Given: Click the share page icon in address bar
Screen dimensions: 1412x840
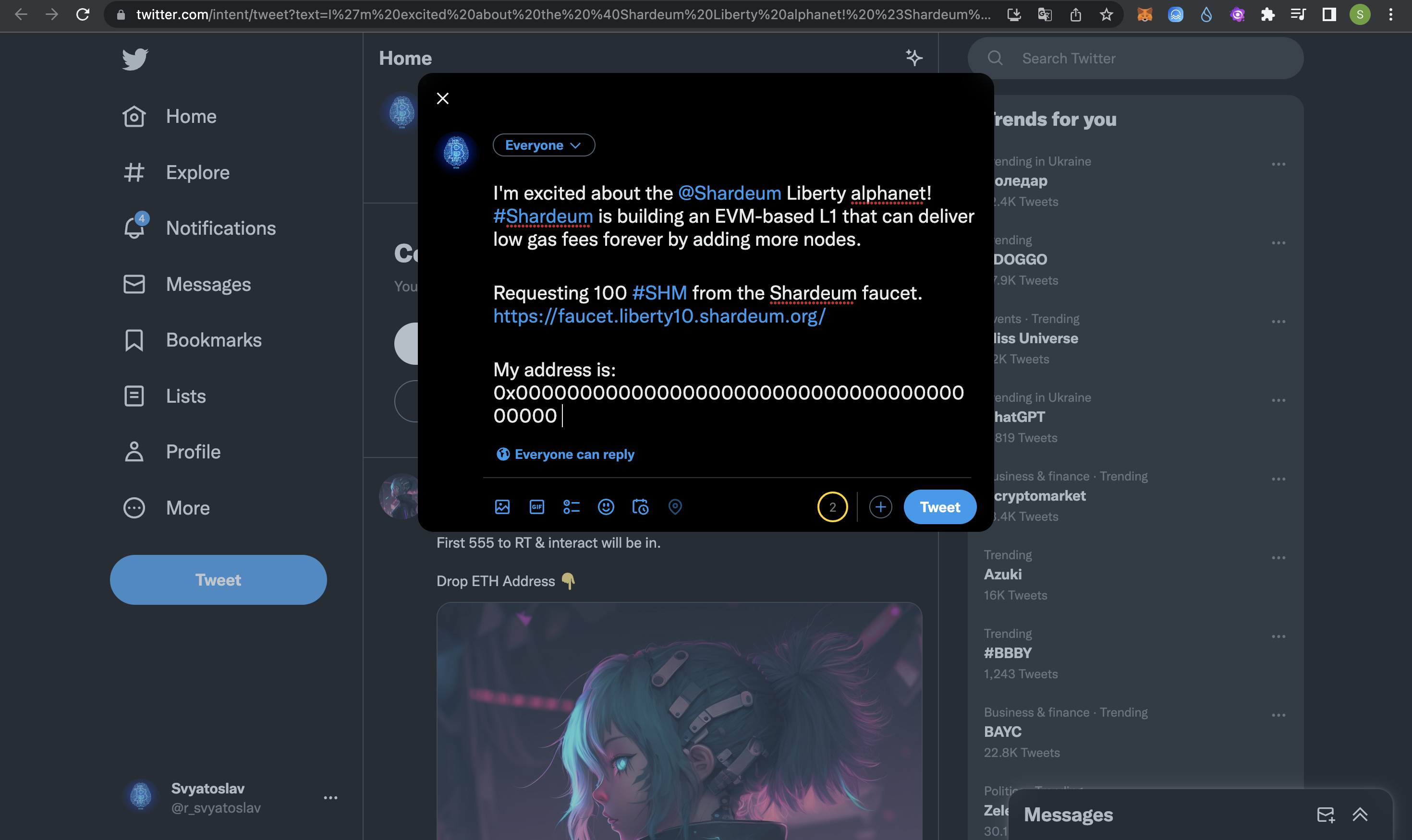Looking at the screenshot, I should click(x=1075, y=15).
